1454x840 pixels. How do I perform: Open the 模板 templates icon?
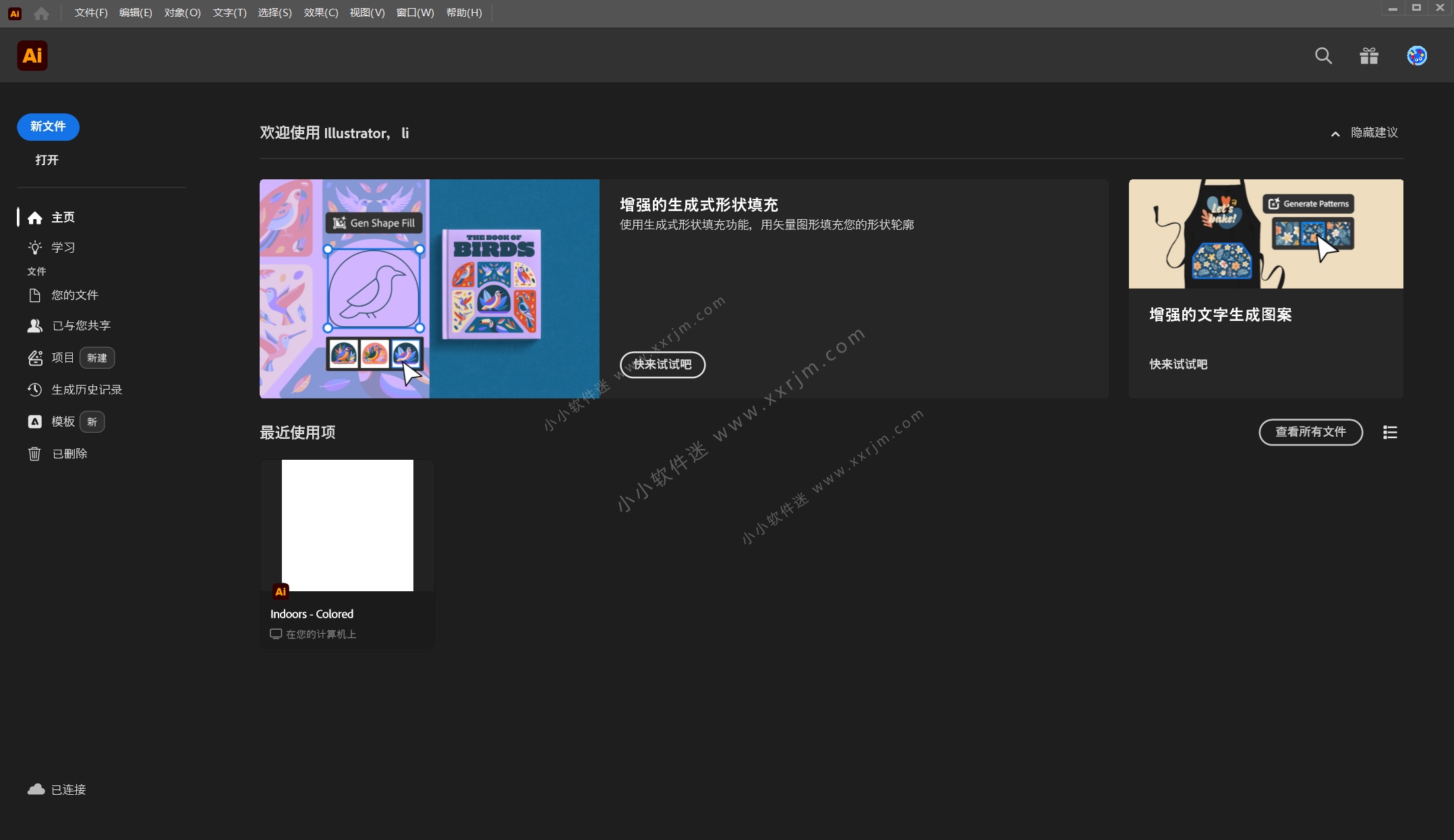(x=35, y=421)
